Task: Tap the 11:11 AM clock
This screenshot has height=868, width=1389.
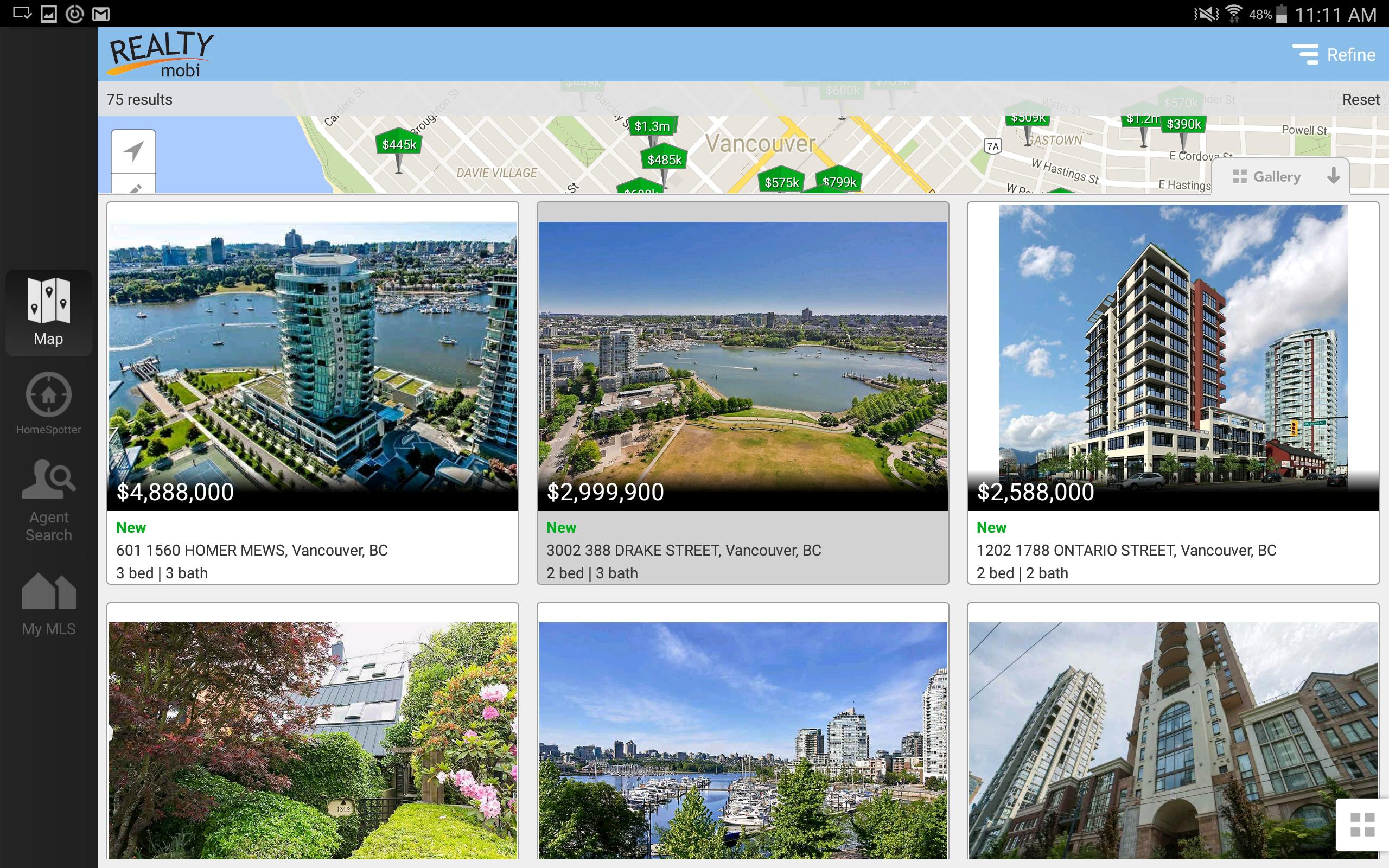Action: 1335,14
